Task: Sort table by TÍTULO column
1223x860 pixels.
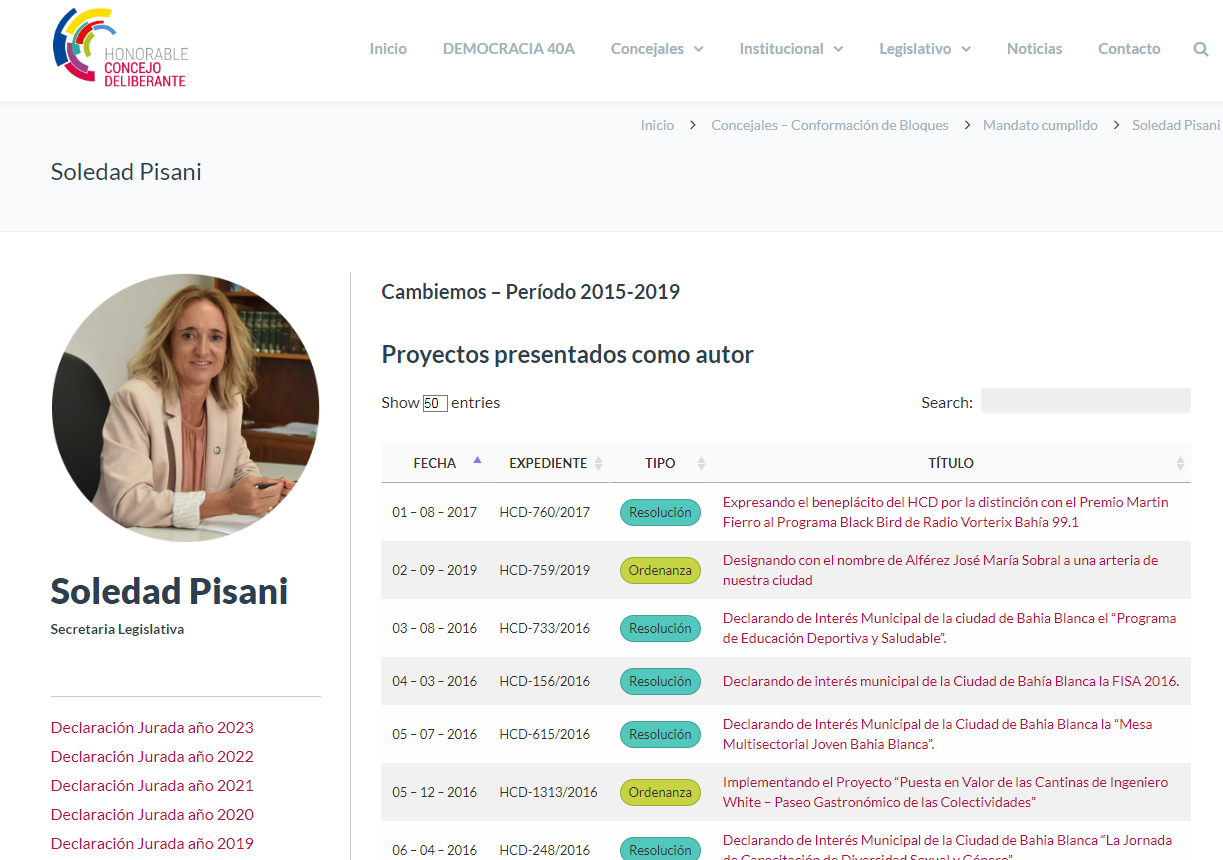Action: [x=950, y=463]
